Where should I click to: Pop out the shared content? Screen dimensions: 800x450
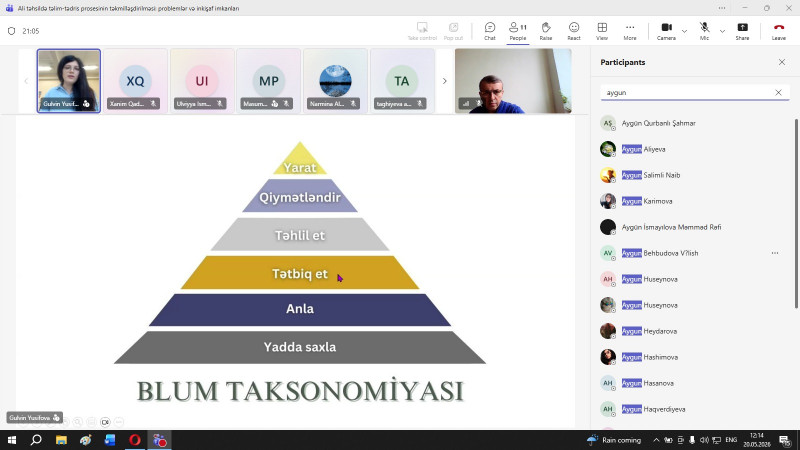pyautogui.click(x=453, y=31)
